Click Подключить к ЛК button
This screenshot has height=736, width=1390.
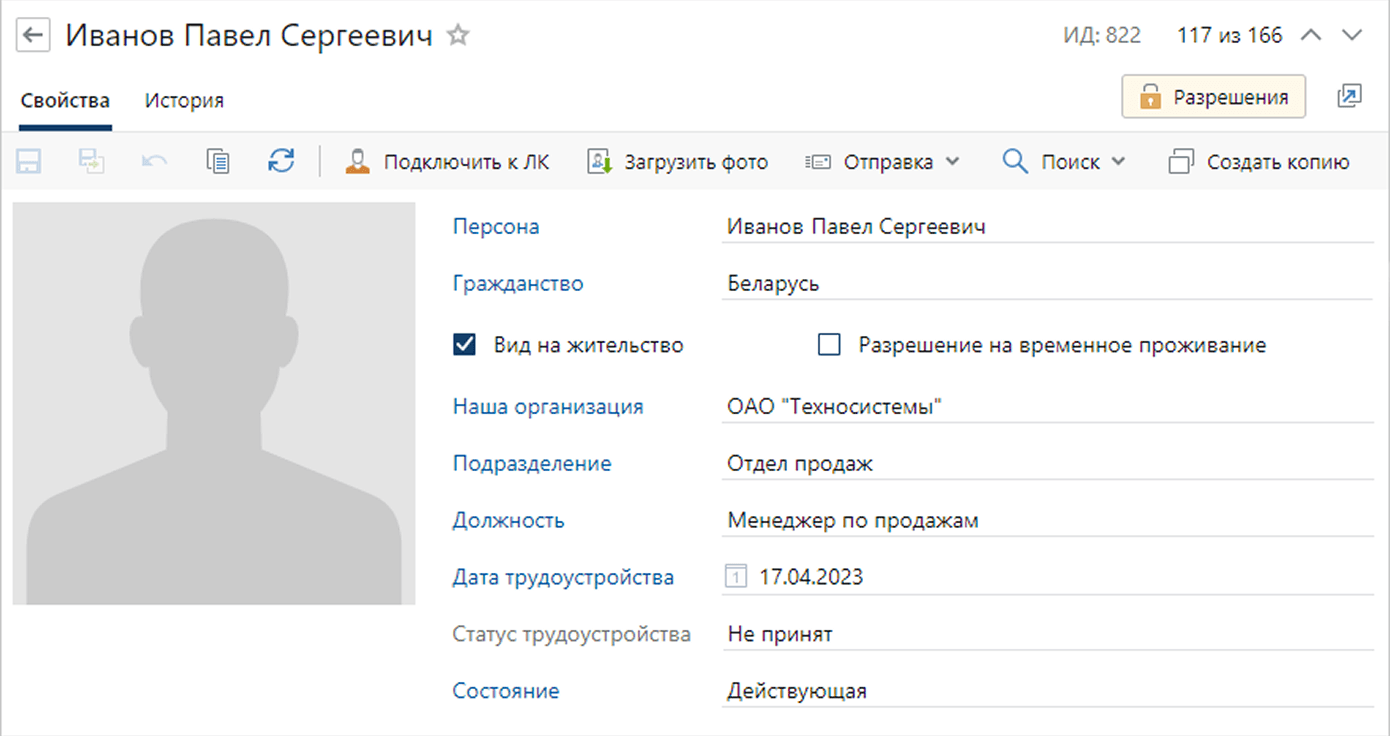(447, 162)
